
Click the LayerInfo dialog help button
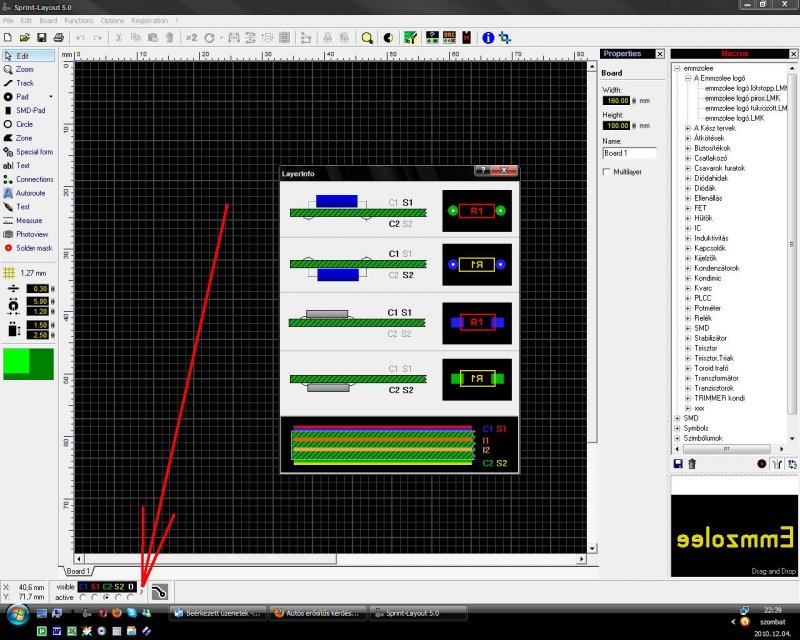pyautogui.click(x=482, y=170)
